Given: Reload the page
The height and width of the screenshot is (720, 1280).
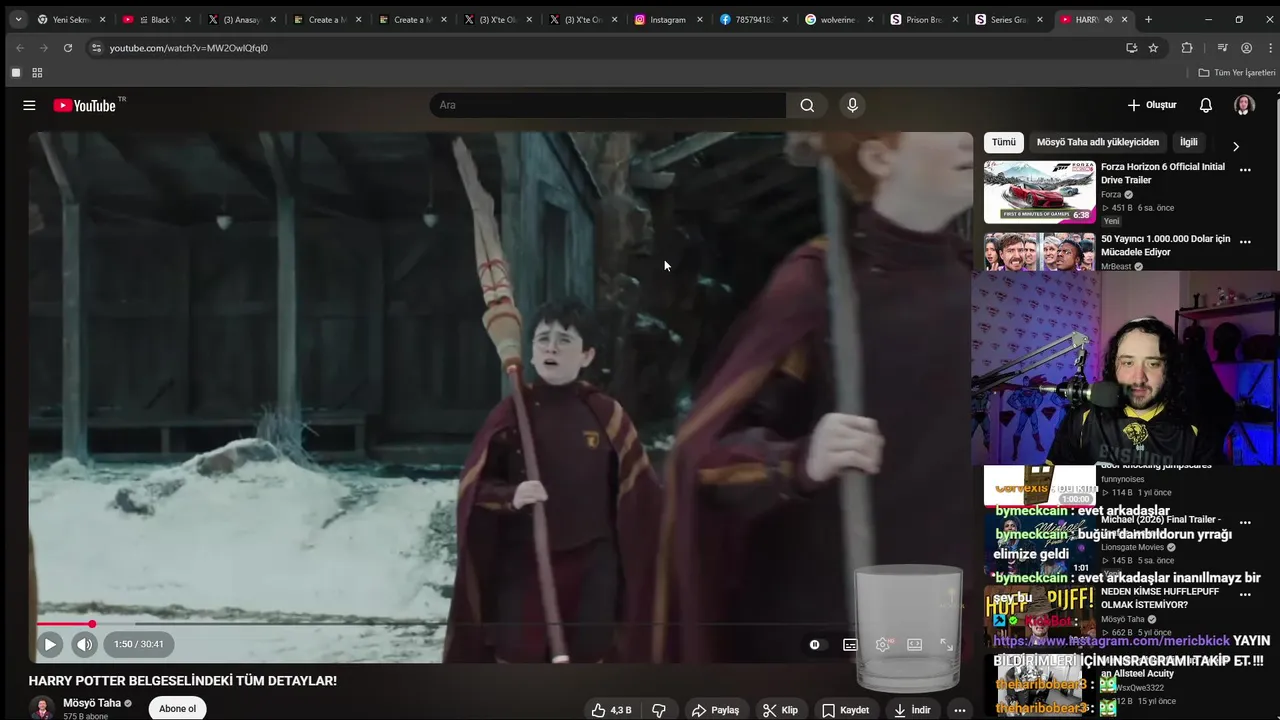Looking at the screenshot, I should pyautogui.click(x=67, y=48).
